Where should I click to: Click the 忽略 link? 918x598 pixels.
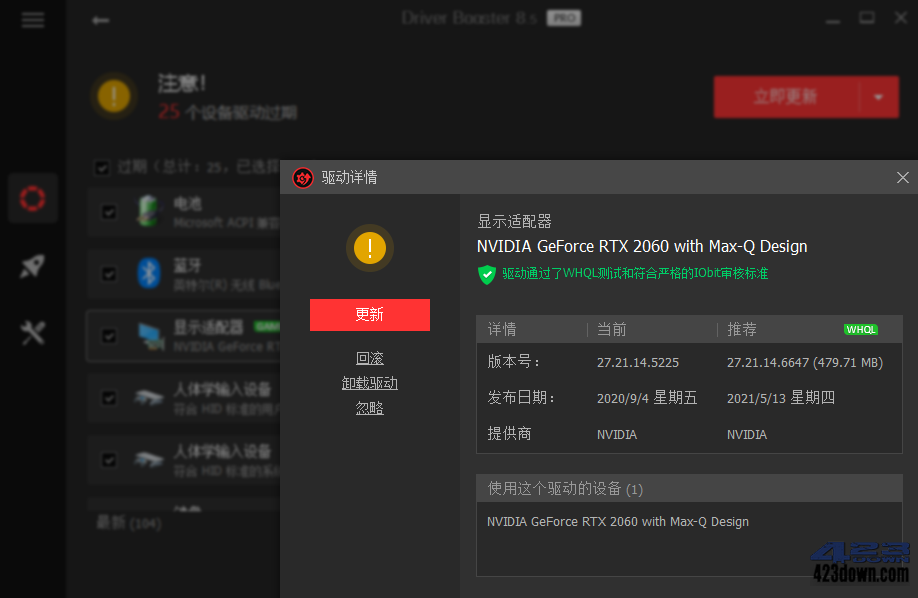click(370, 408)
